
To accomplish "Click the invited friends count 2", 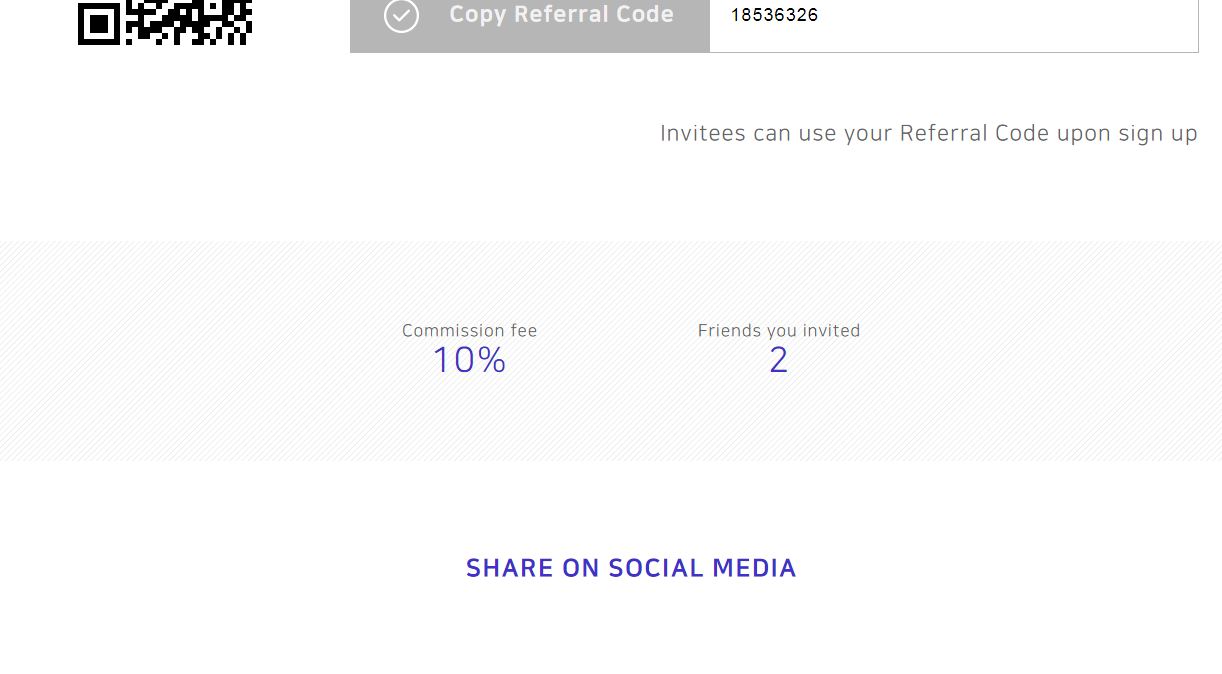I will (779, 360).
